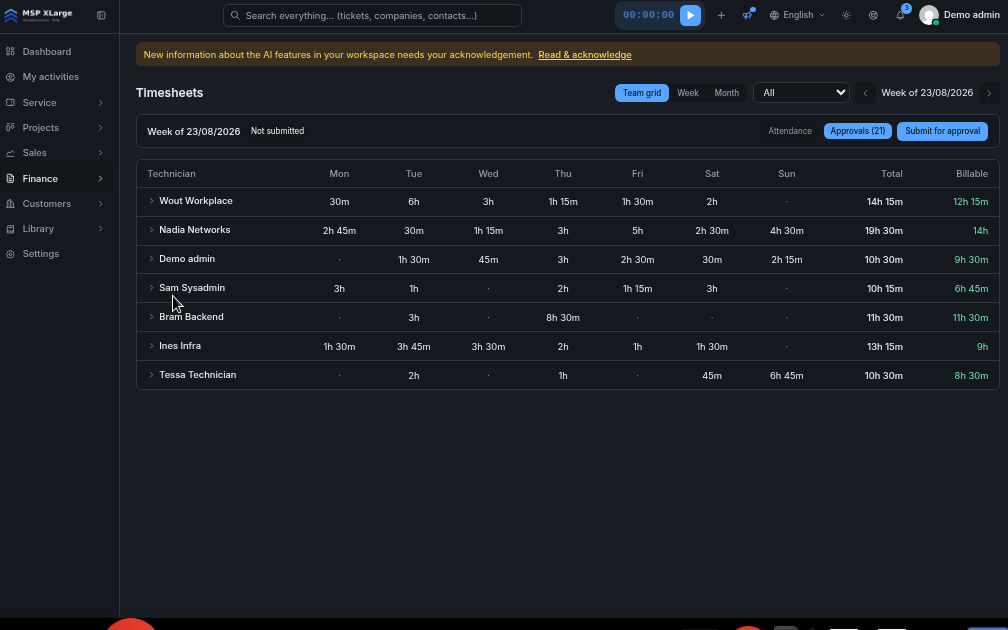The image size is (1008, 630).
Task: Toggle light/dark theme sun icon
Action: coord(846,15)
